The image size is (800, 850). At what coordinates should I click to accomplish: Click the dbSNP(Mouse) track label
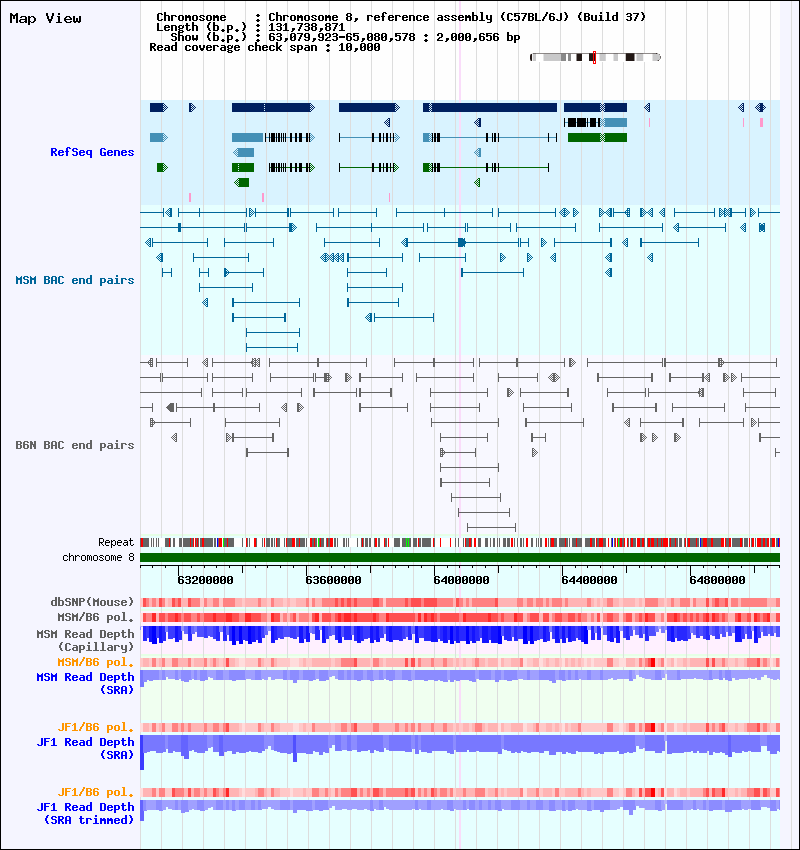(x=92, y=602)
